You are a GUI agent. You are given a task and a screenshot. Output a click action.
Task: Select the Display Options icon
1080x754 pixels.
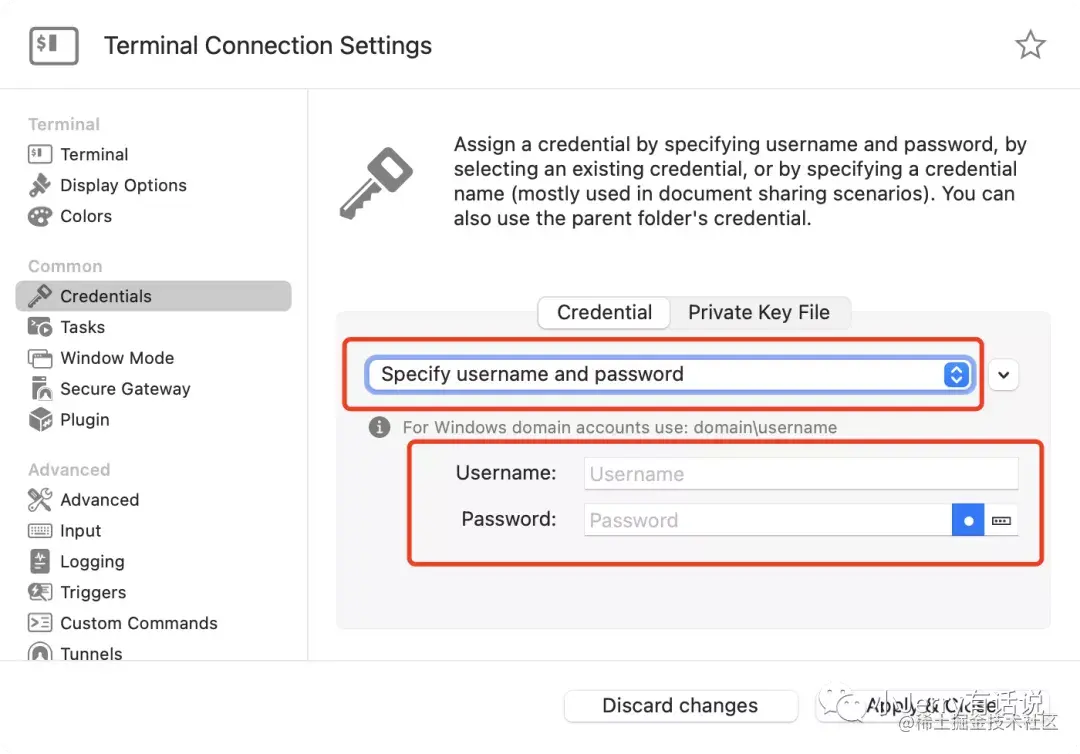pos(40,185)
